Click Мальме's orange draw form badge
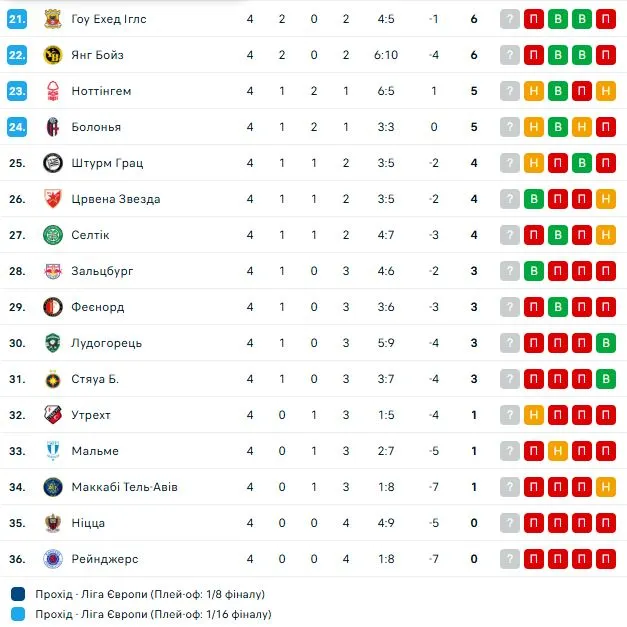Image resolution: width=627 pixels, height=627 pixels. point(558,451)
